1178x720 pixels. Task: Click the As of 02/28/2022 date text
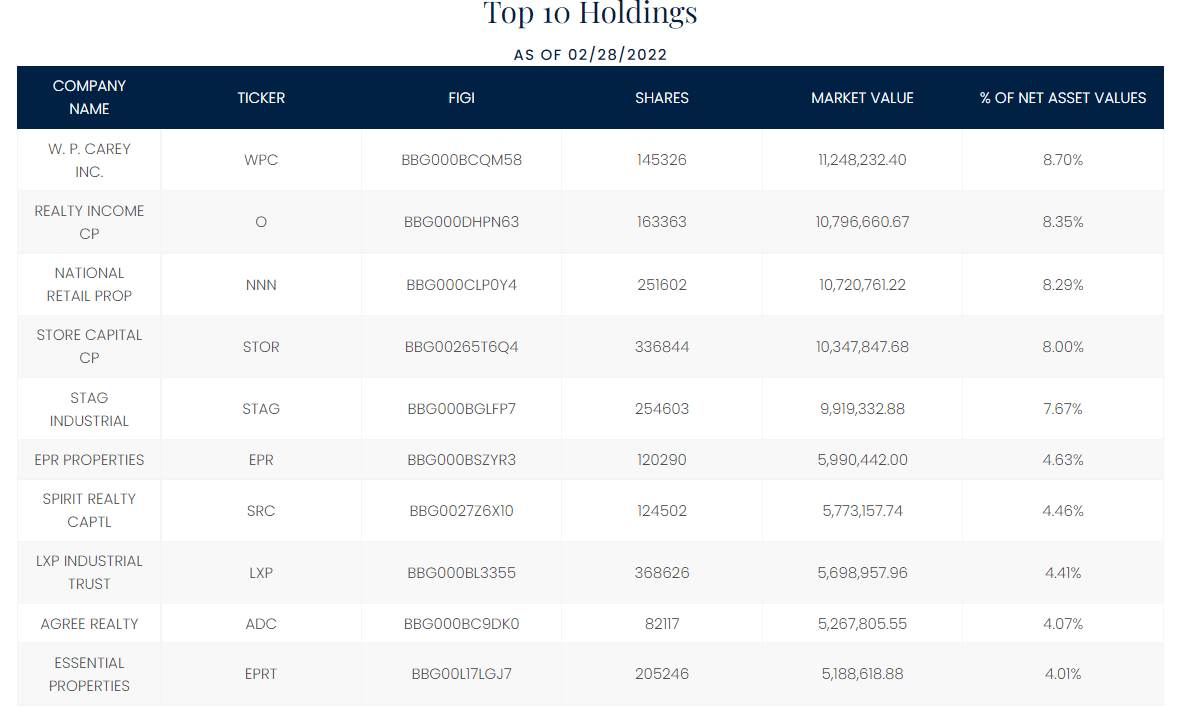590,54
